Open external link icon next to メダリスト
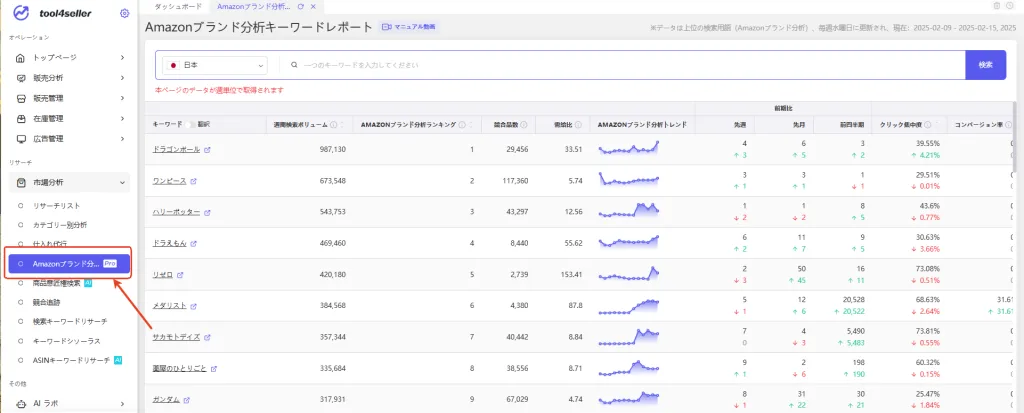The width and height of the screenshot is (1024, 413). coord(193,306)
